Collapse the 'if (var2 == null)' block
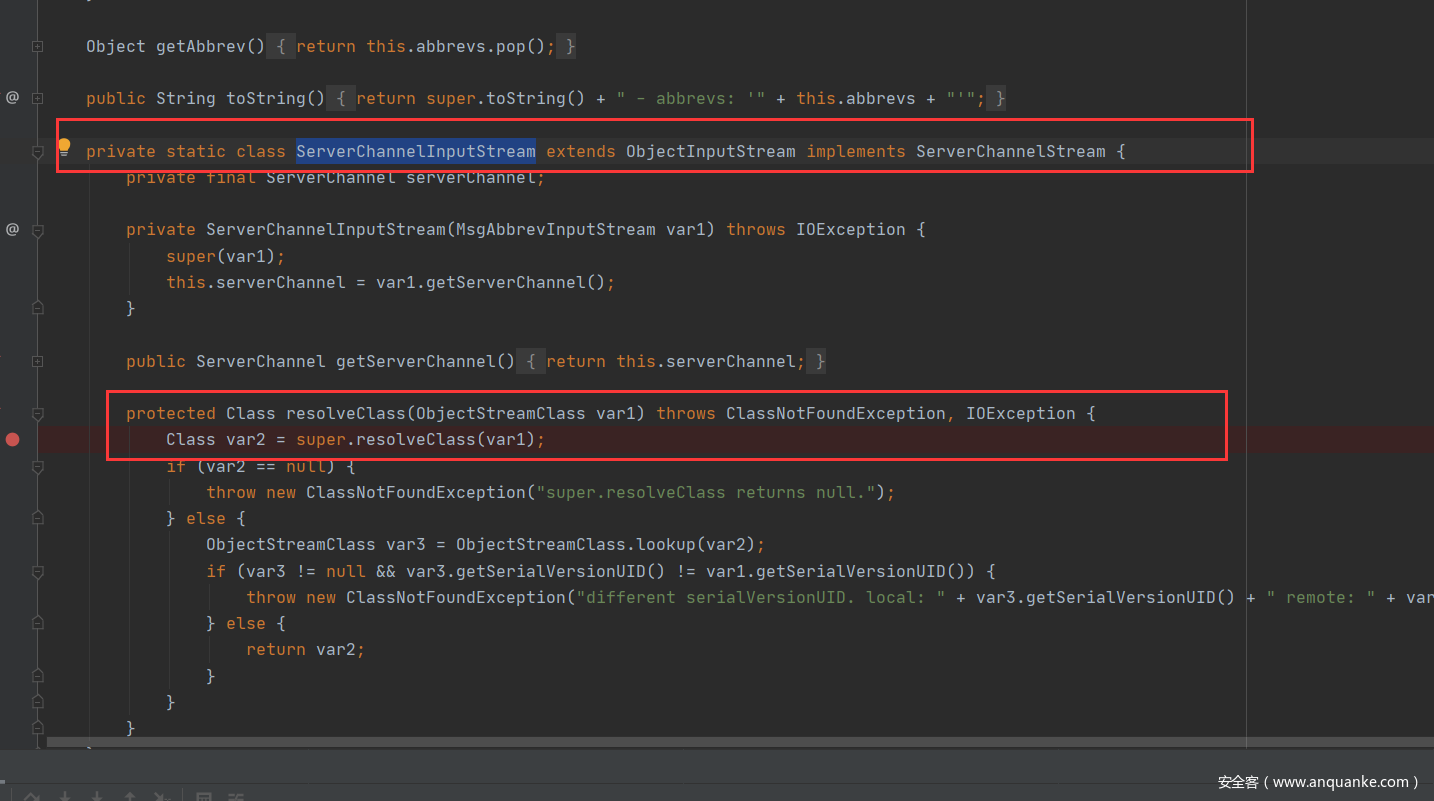 (37, 466)
